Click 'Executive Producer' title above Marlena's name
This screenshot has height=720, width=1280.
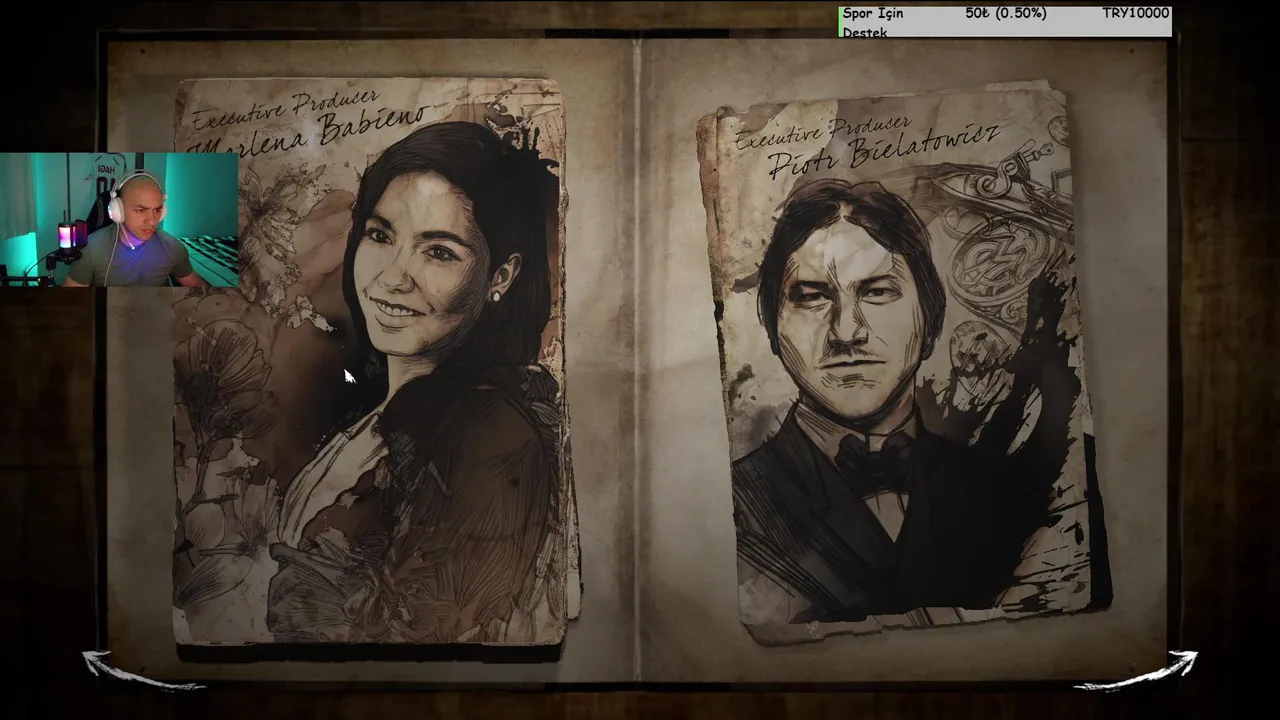pyautogui.click(x=286, y=109)
